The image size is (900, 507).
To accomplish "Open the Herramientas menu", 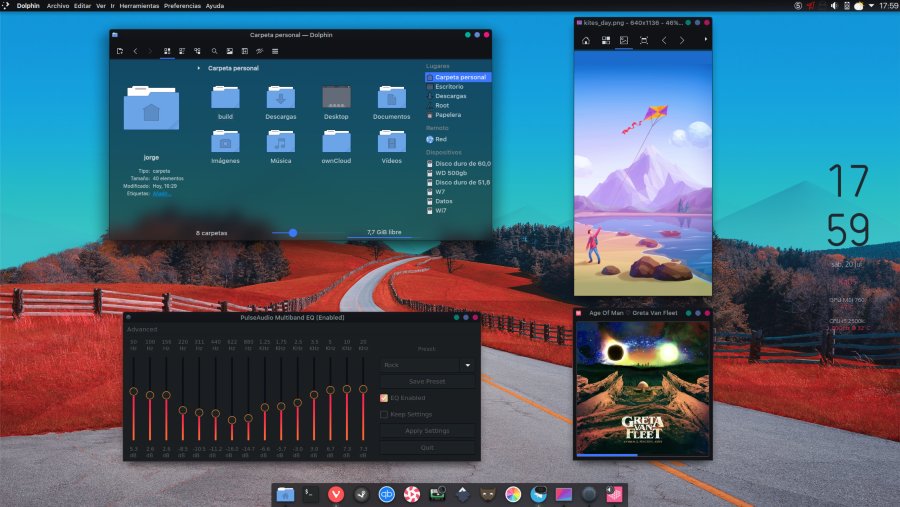I will point(139,6).
